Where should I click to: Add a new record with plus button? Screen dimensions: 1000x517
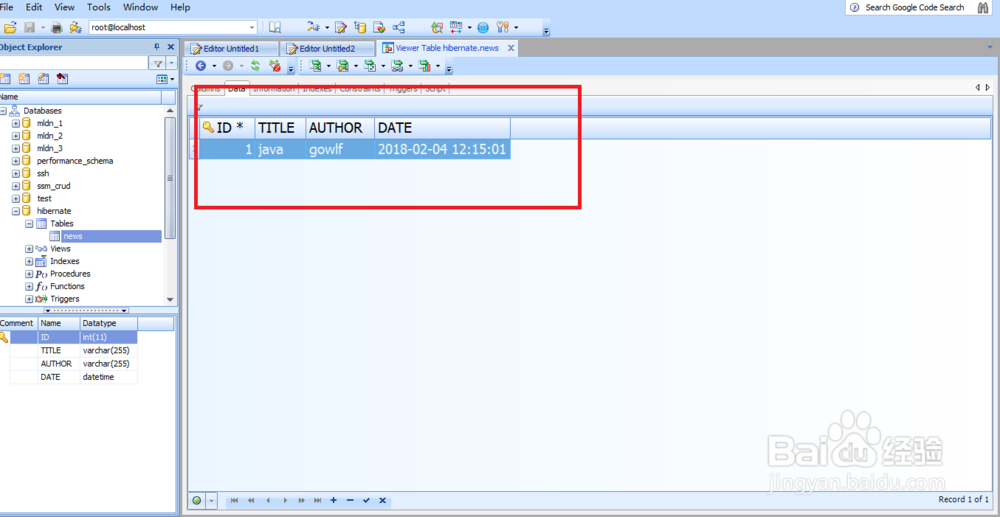tap(334, 500)
